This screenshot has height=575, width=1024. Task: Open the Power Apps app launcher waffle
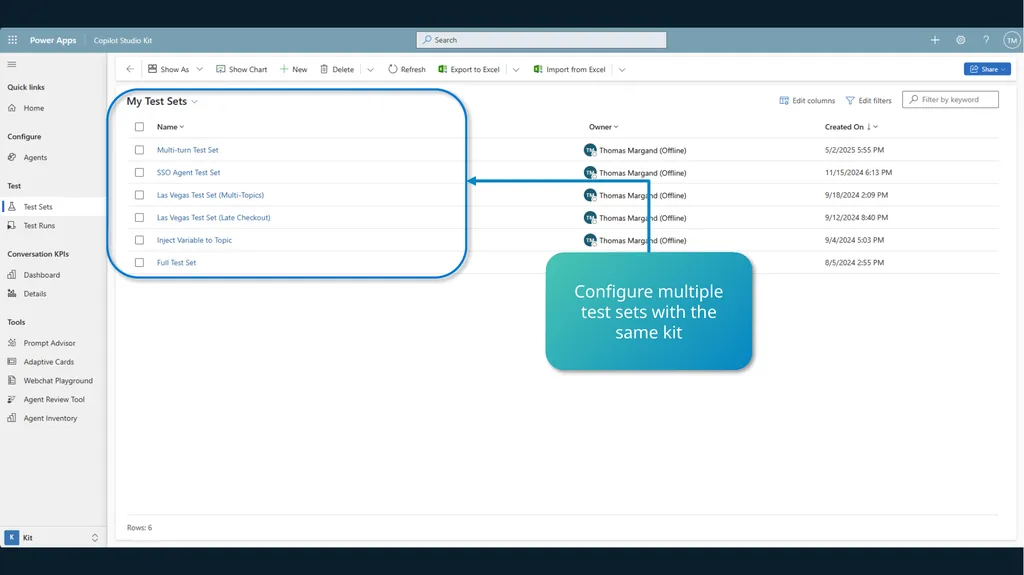12,40
